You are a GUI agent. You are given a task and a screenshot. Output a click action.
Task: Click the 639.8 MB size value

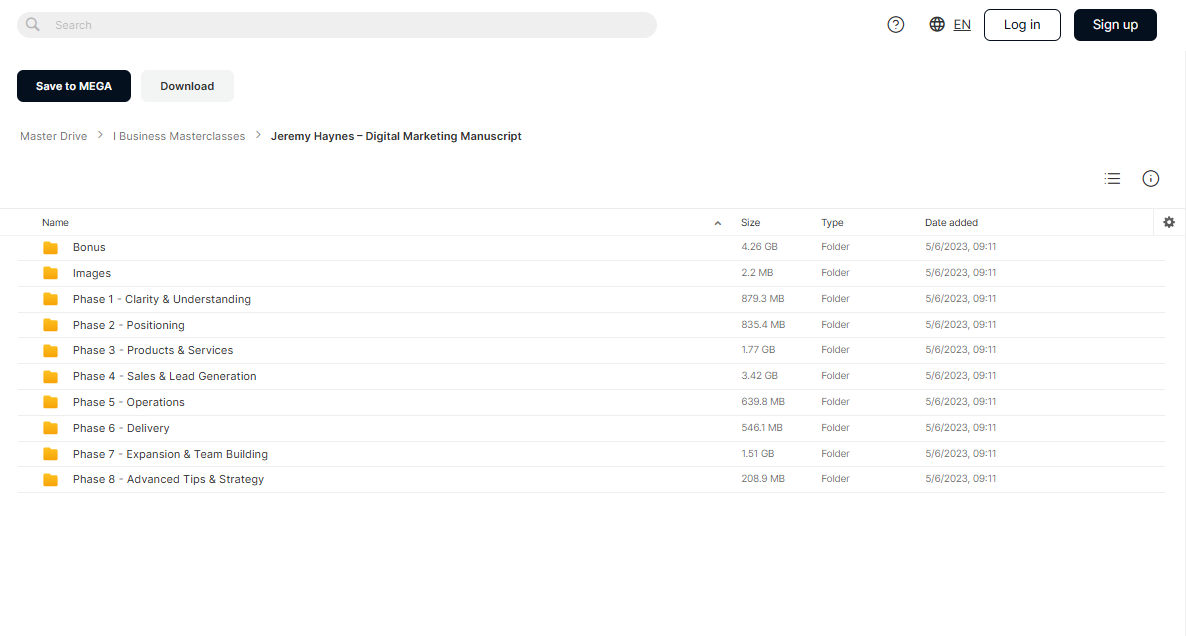click(762, 402)
